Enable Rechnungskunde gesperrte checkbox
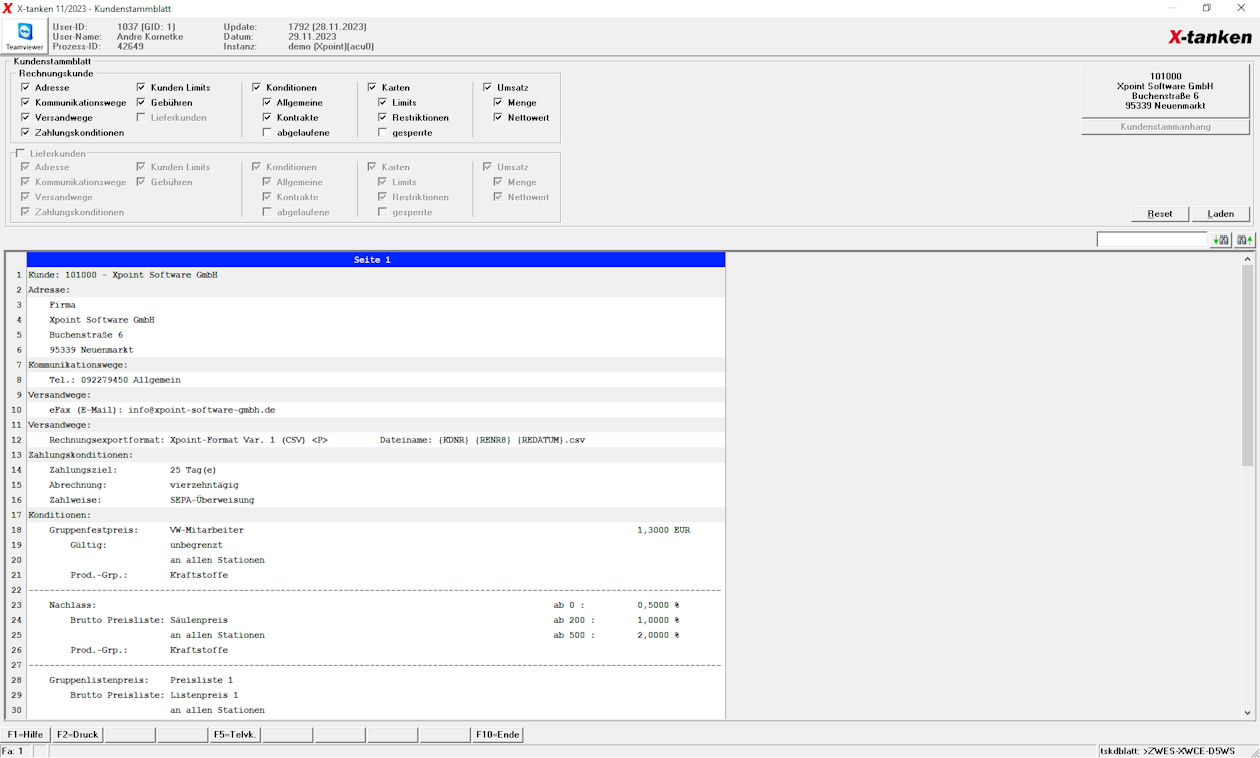Image resolution: width=1260 pixels, height=758 pixels. 384,133
